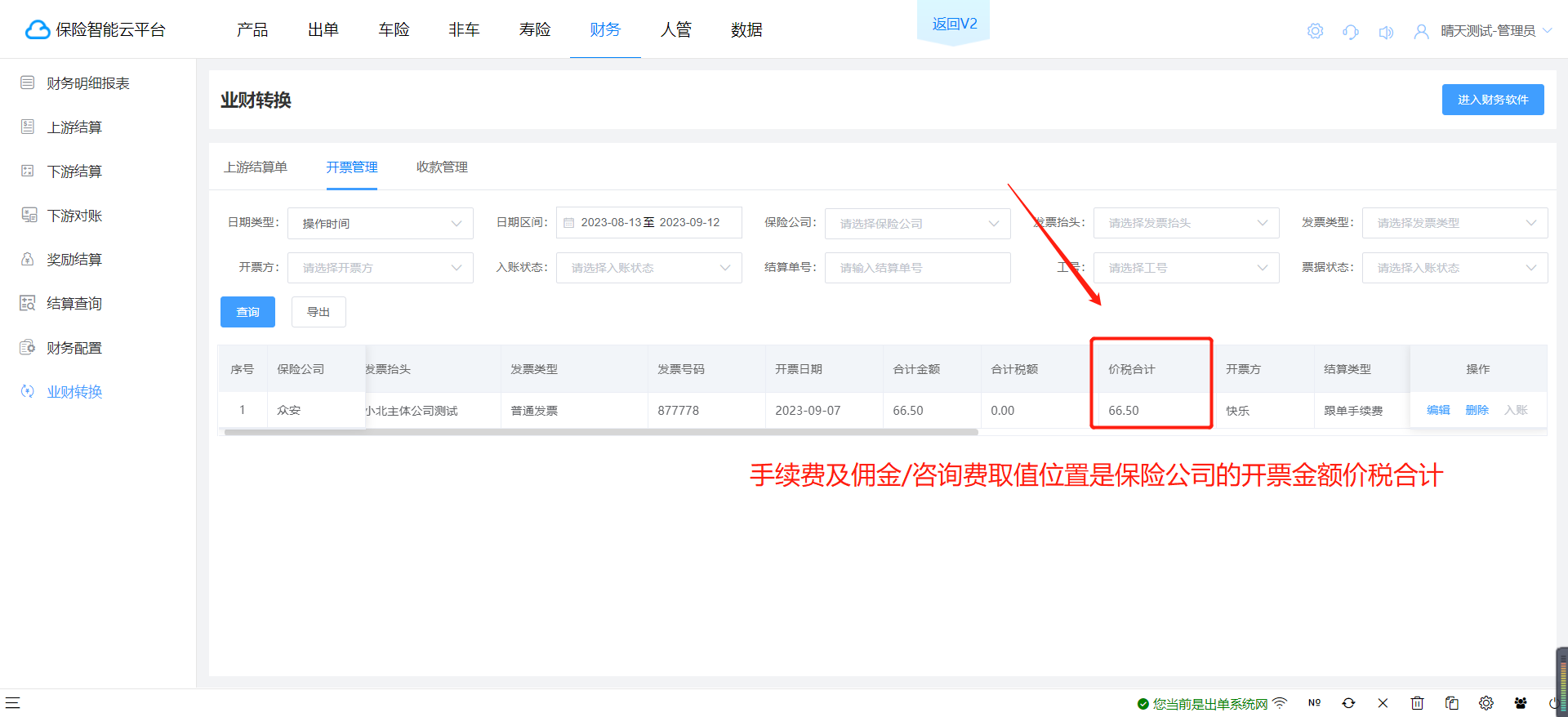Open the 产品 top menu
The image size is (1568, 717).
click(x=252, y=29)
